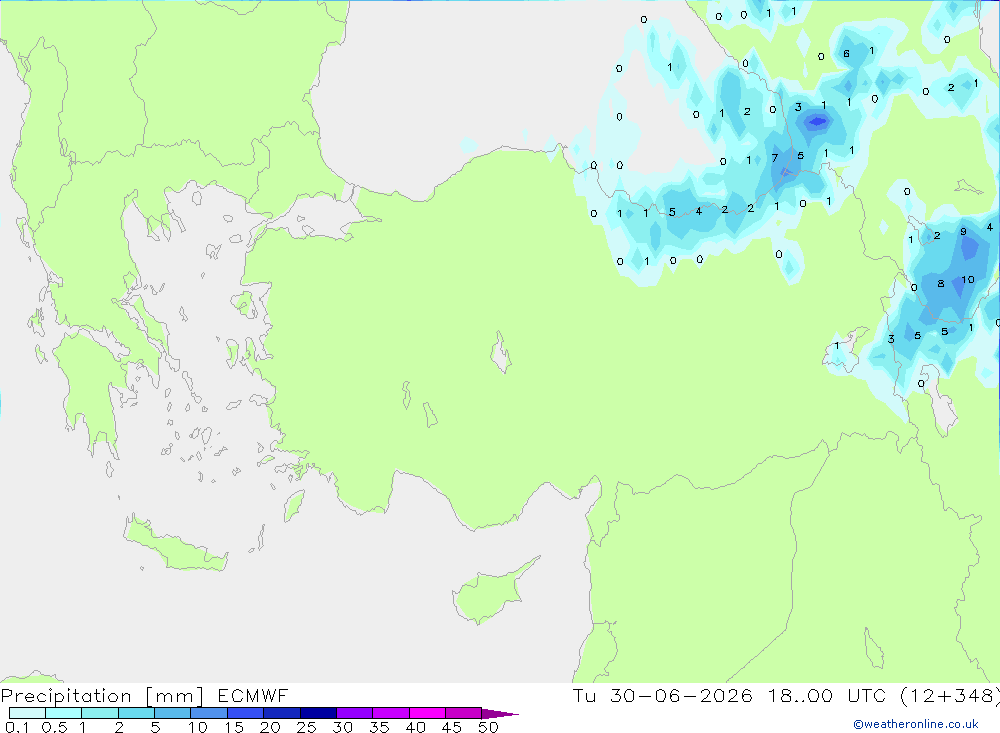Click the '18..00 UTC' time text
The width and height of the screenshot is (1000, 733).
[x=826, y=695]
